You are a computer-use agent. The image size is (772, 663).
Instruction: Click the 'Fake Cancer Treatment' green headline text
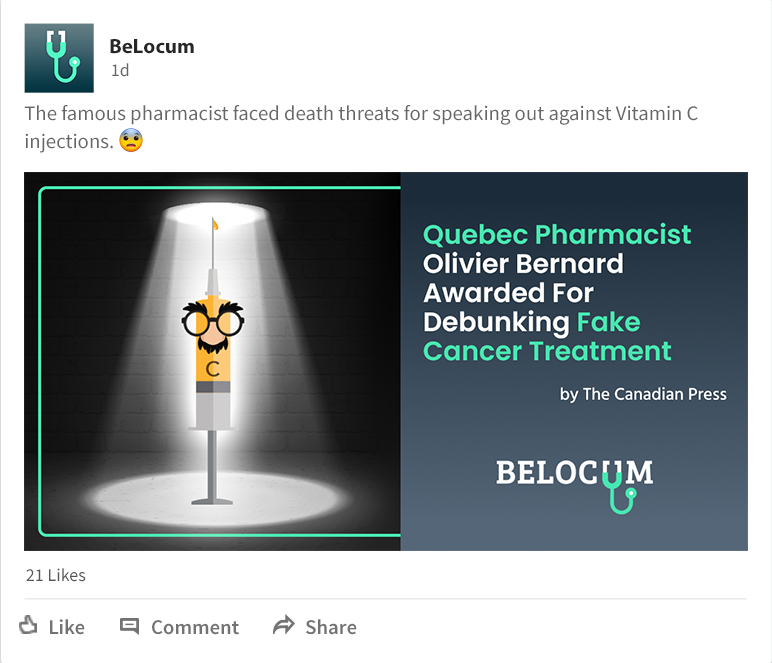tap(547, 351)
